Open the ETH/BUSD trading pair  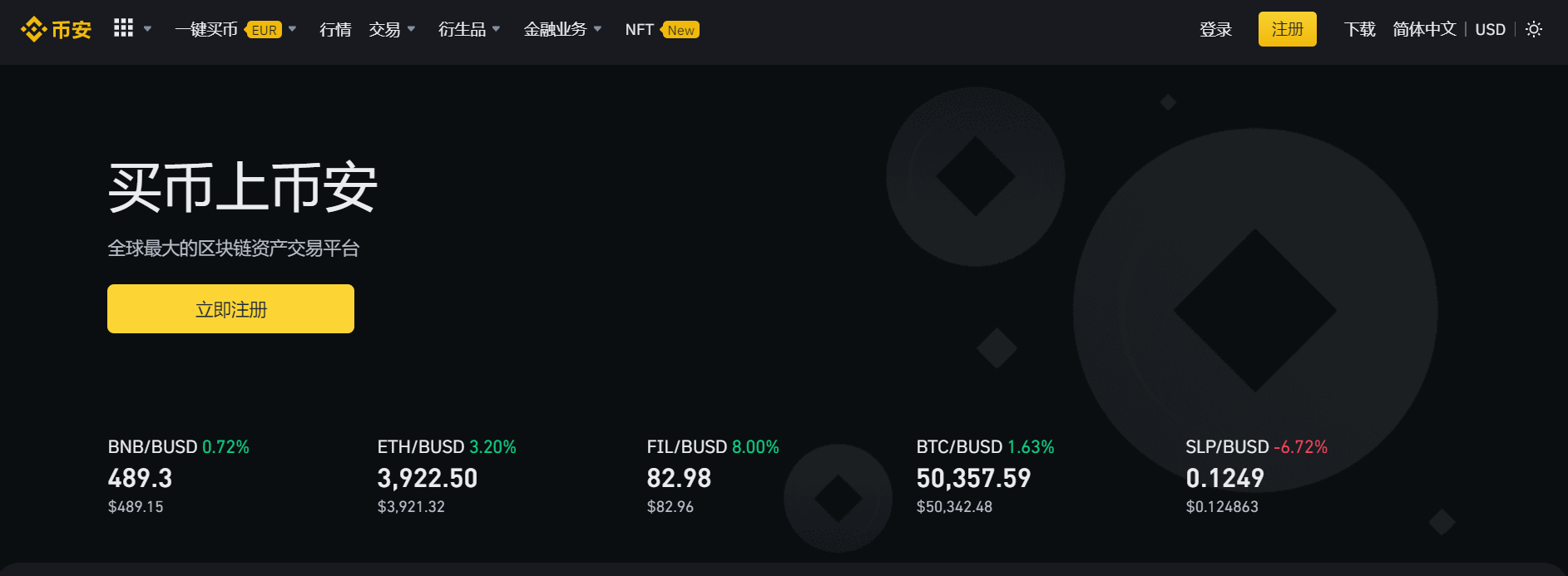point(421,447)
